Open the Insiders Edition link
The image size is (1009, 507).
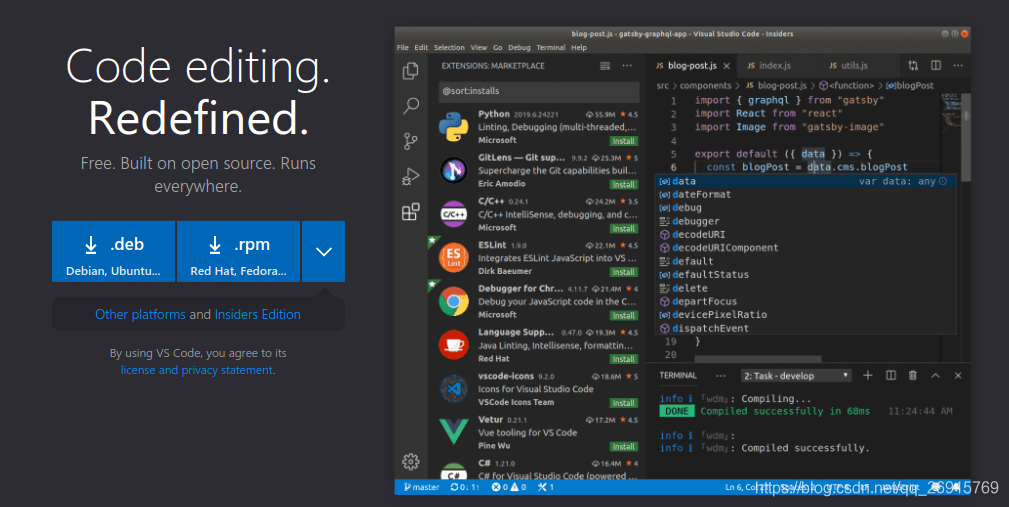(257, 315)
